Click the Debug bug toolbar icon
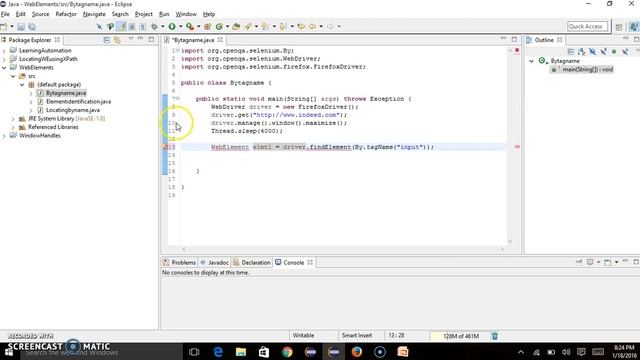This screenshot has width=640, height=360. tap(154, 27)
